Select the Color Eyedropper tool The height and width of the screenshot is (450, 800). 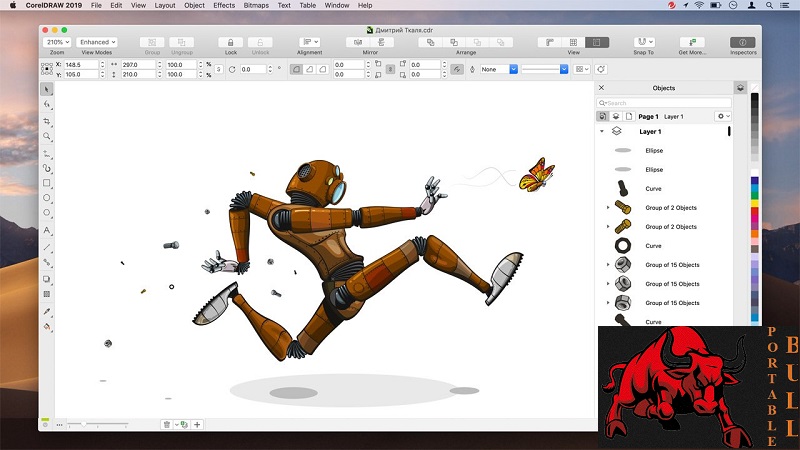pos(46,311)
